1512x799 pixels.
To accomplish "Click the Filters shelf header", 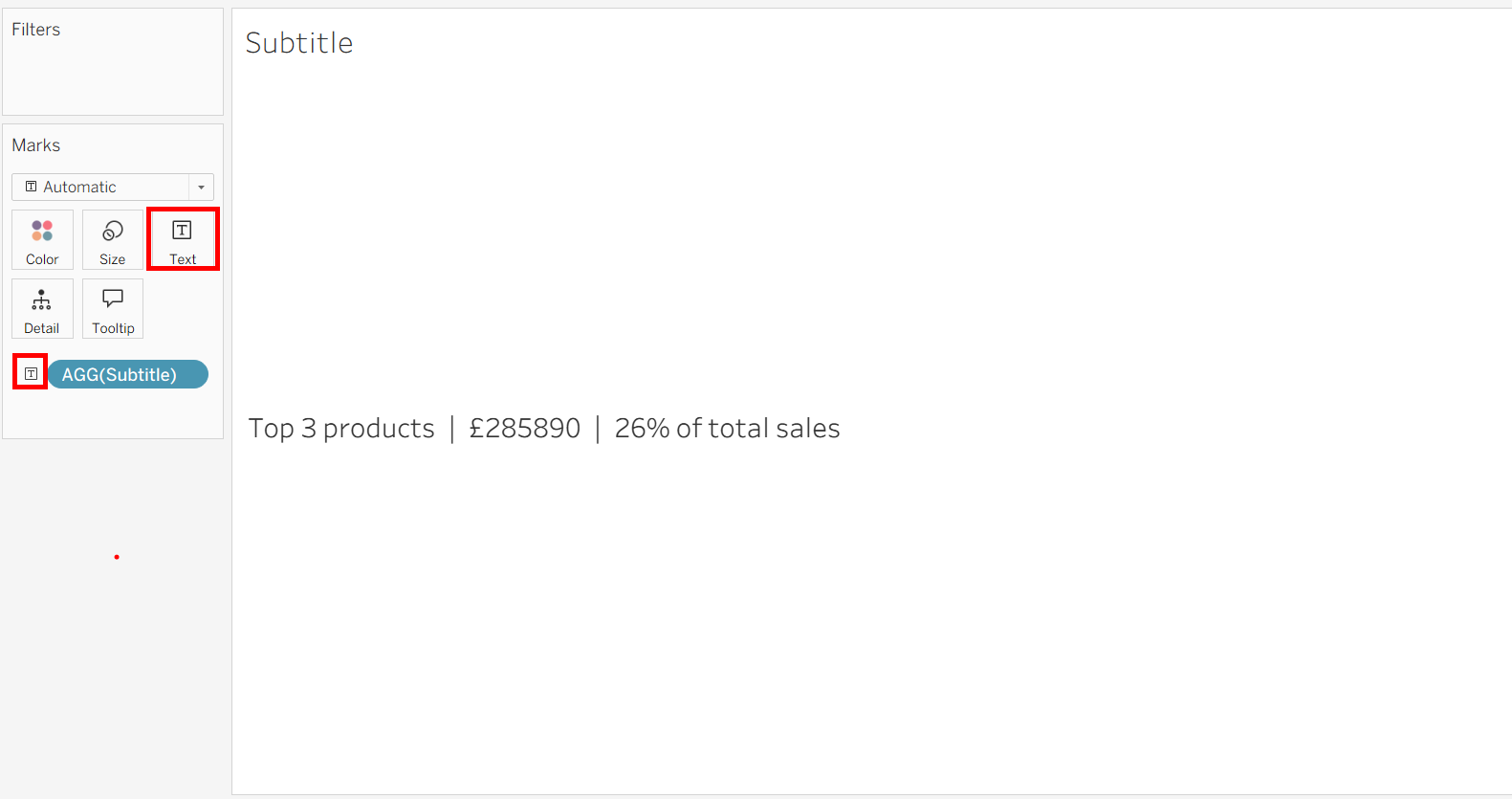I will point(36,30).
